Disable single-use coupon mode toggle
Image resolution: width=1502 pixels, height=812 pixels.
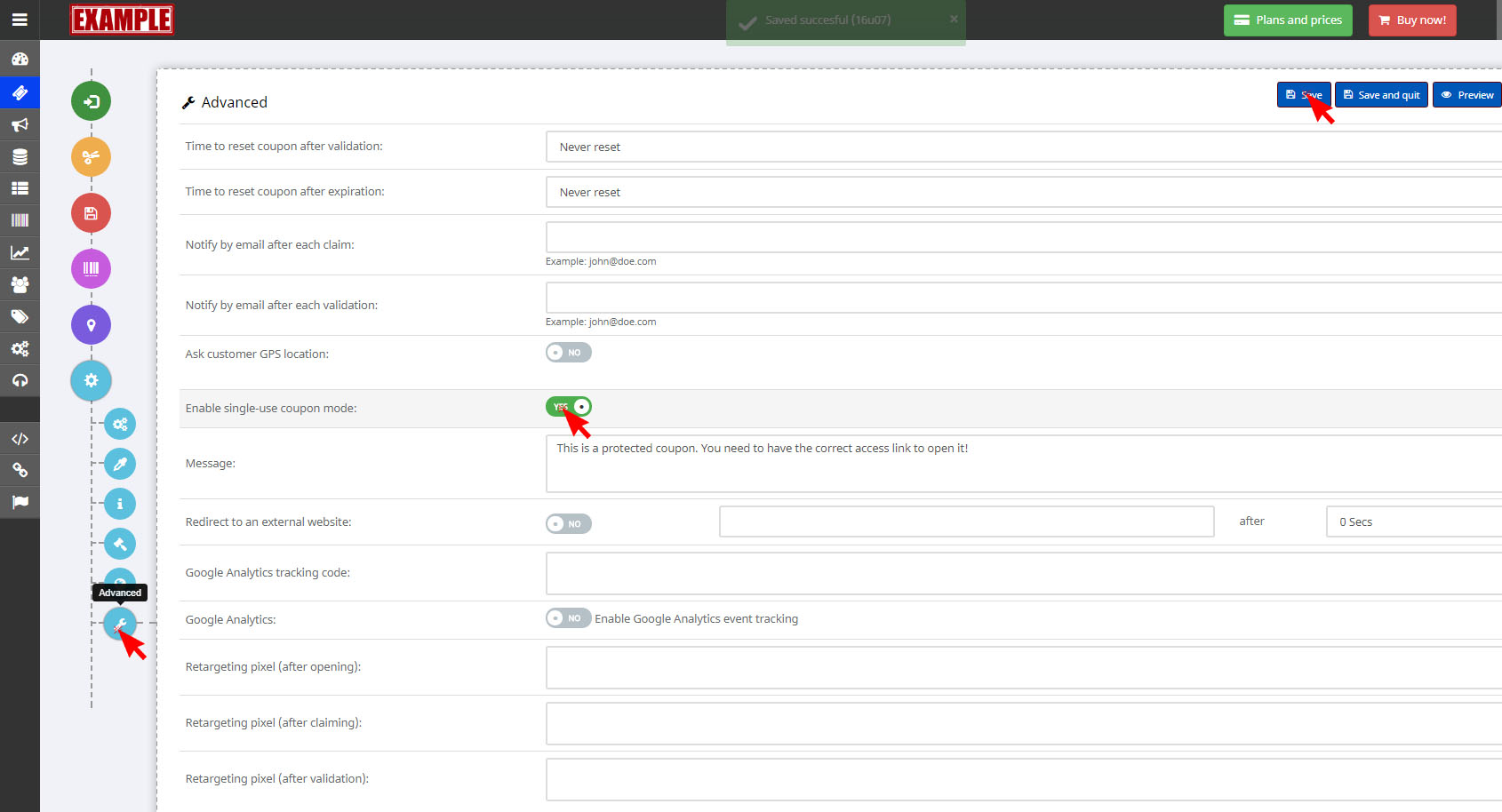569,407
